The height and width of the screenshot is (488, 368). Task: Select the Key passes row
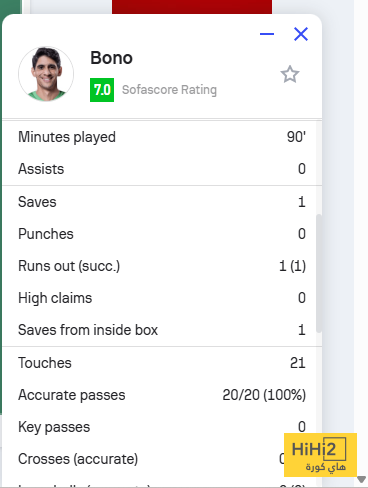[x=162, y=427]
